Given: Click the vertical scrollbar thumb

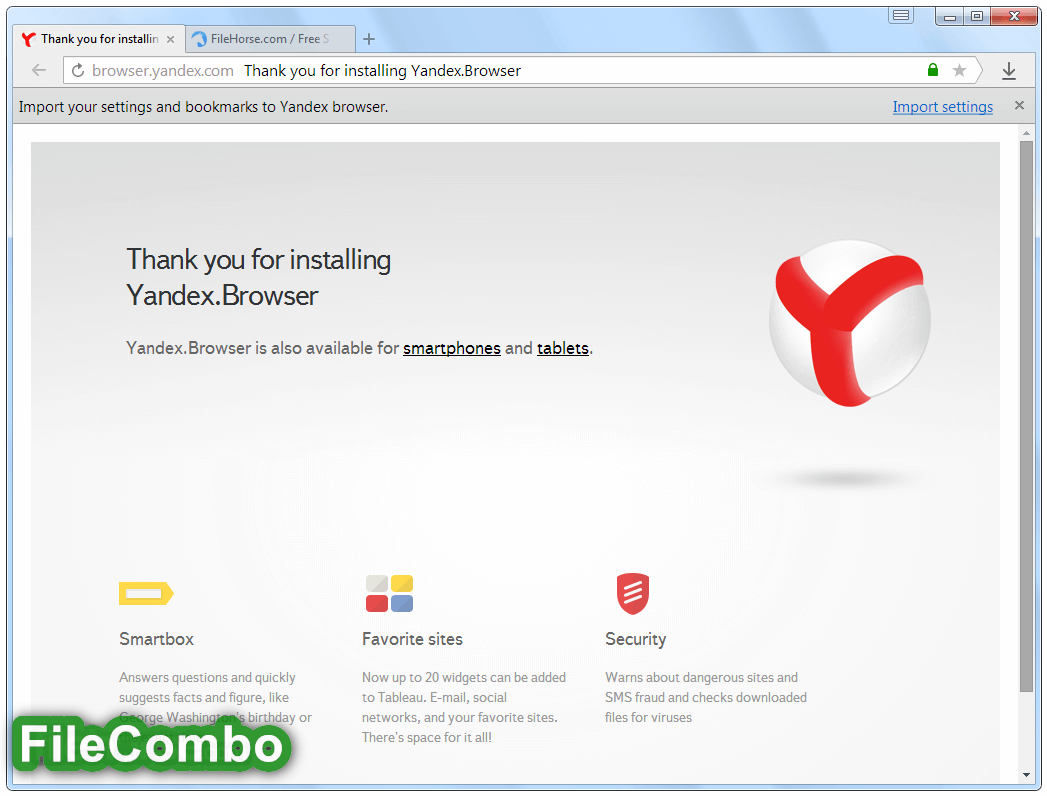Looking at the screenshot, I should pyautogui.click(x=1026, y=417).
